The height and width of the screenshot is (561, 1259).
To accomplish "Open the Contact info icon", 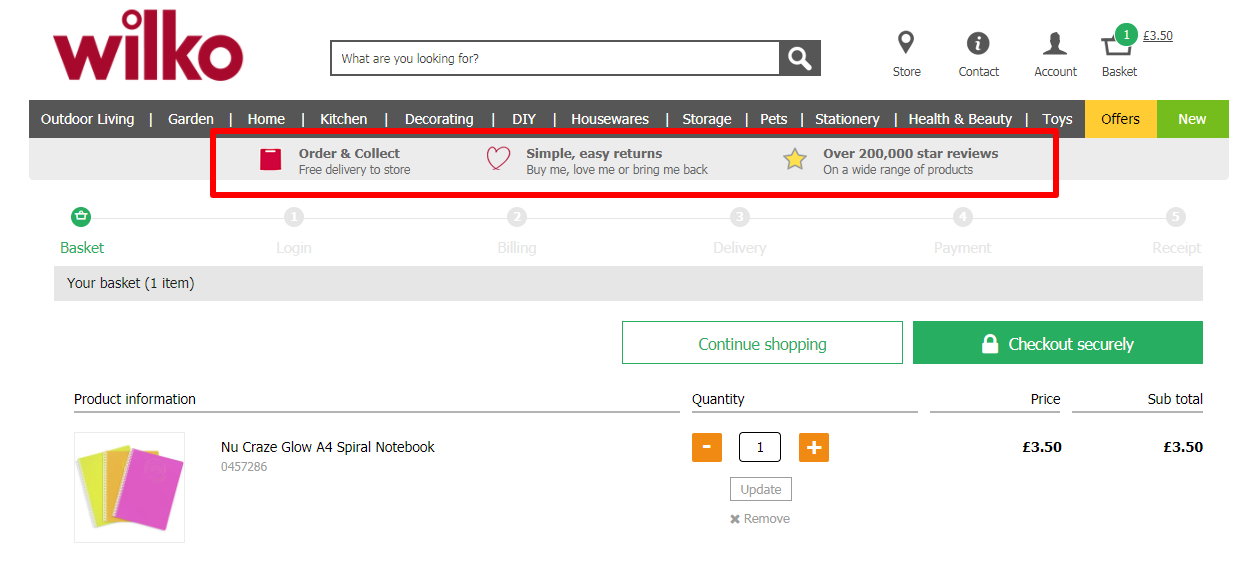I will (978, 43).
